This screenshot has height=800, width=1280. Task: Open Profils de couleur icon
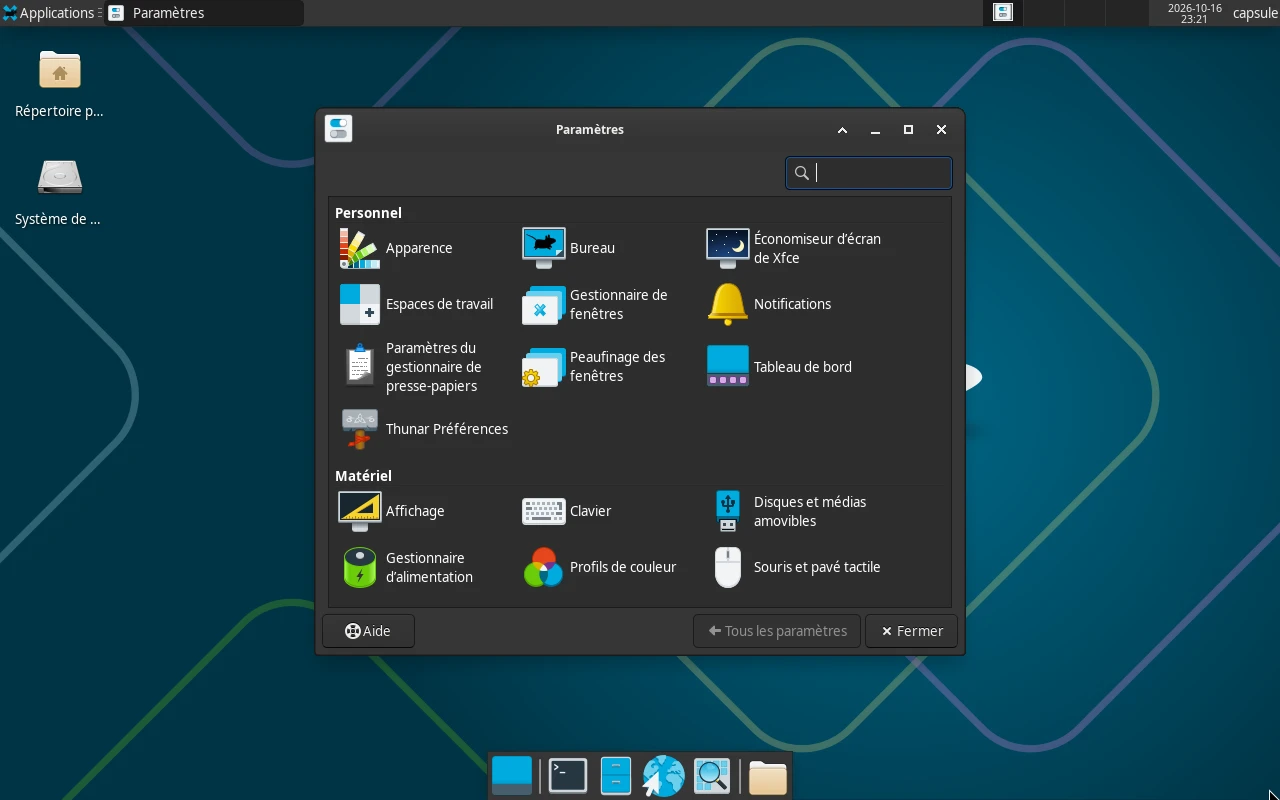coord(544,567)
